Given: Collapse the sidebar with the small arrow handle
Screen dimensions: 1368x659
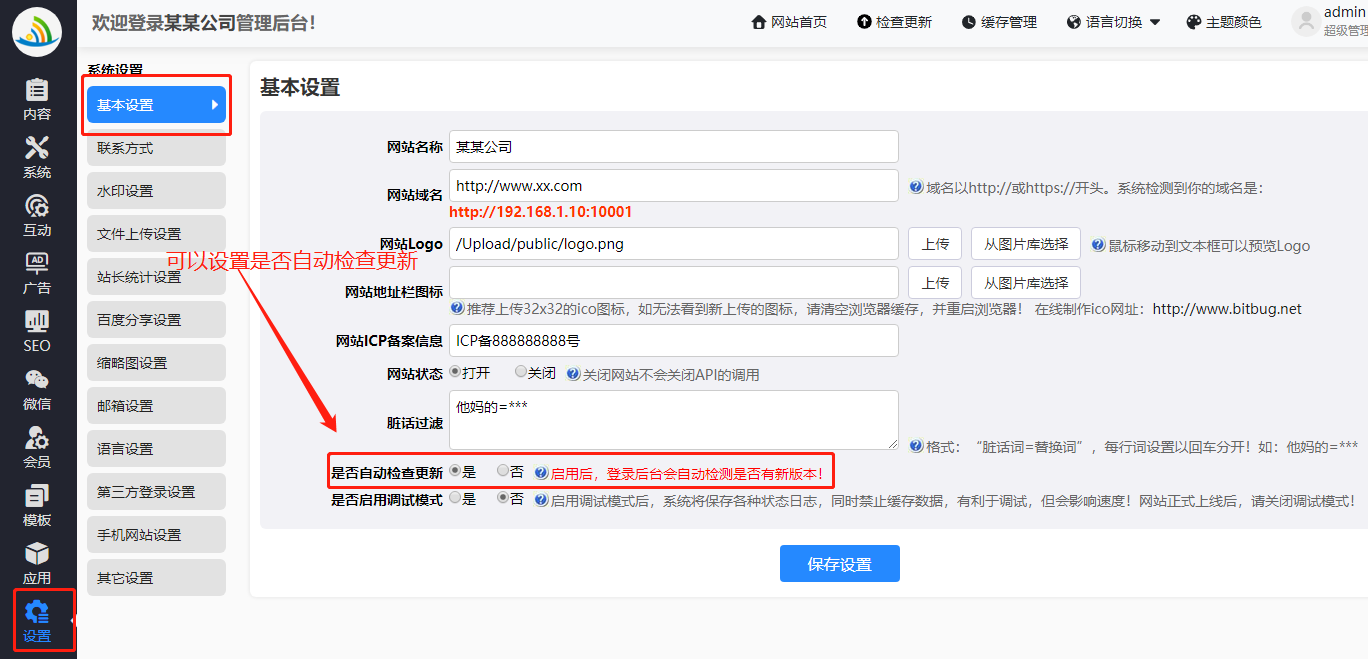Looking at the screenshot, I should coord(72,621).
